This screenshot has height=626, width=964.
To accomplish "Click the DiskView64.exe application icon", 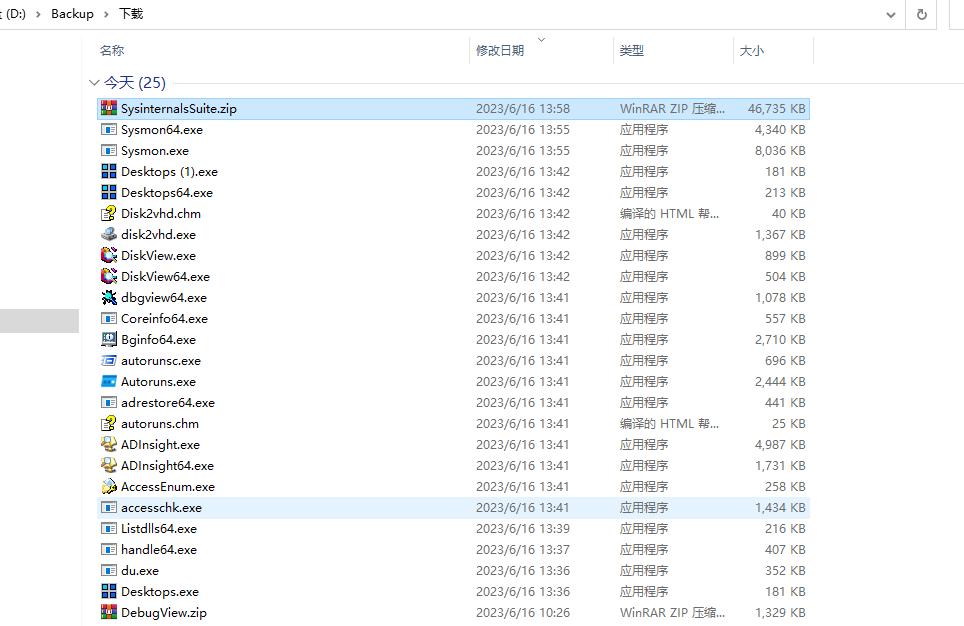I will point(107,276).
